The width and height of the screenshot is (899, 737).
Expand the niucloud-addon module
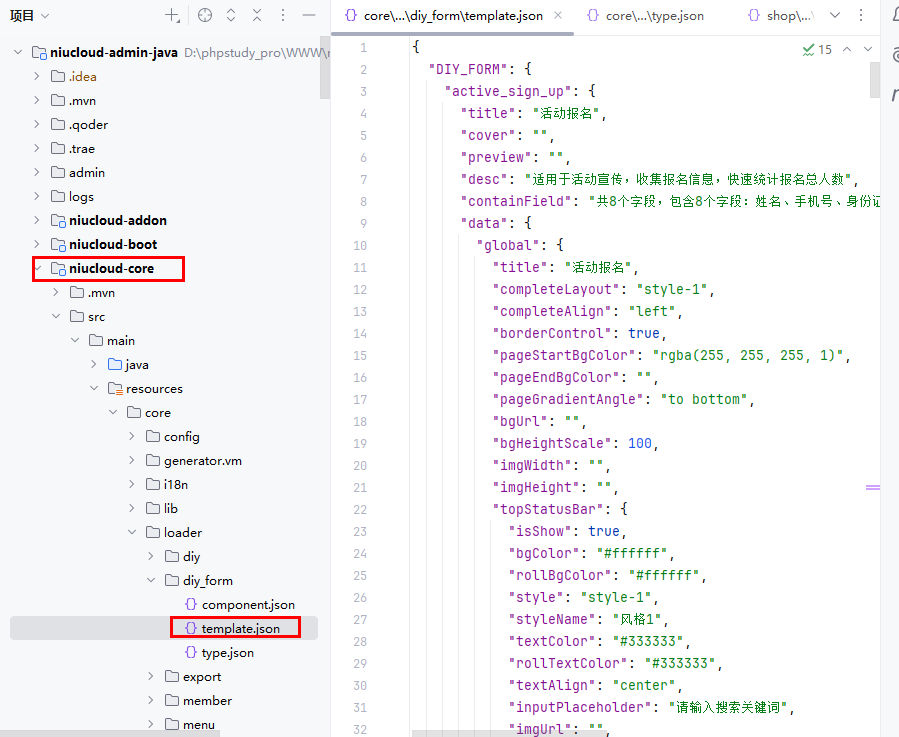(38, 221)
